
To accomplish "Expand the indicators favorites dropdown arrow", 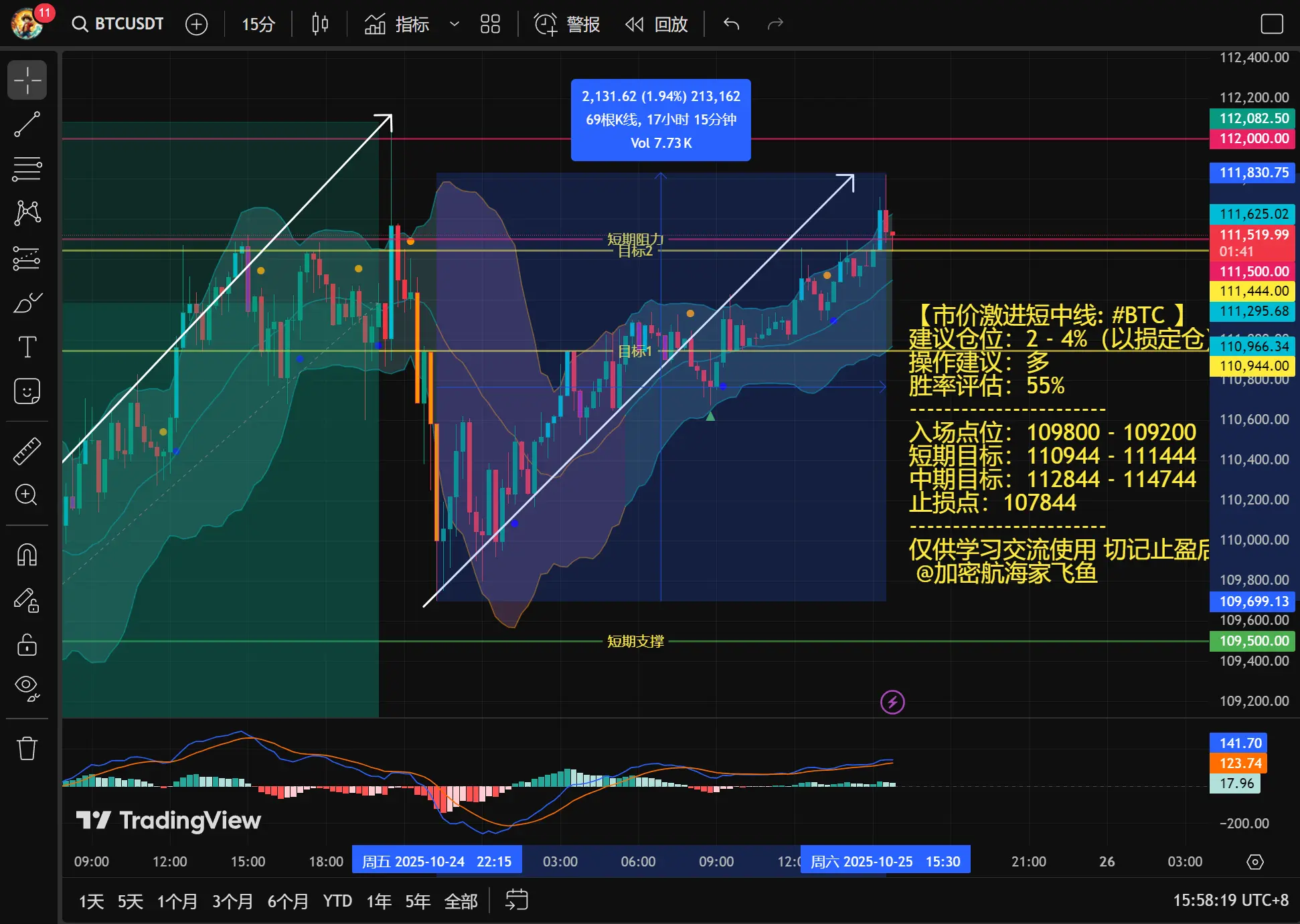I will click(x=455, y=24).
